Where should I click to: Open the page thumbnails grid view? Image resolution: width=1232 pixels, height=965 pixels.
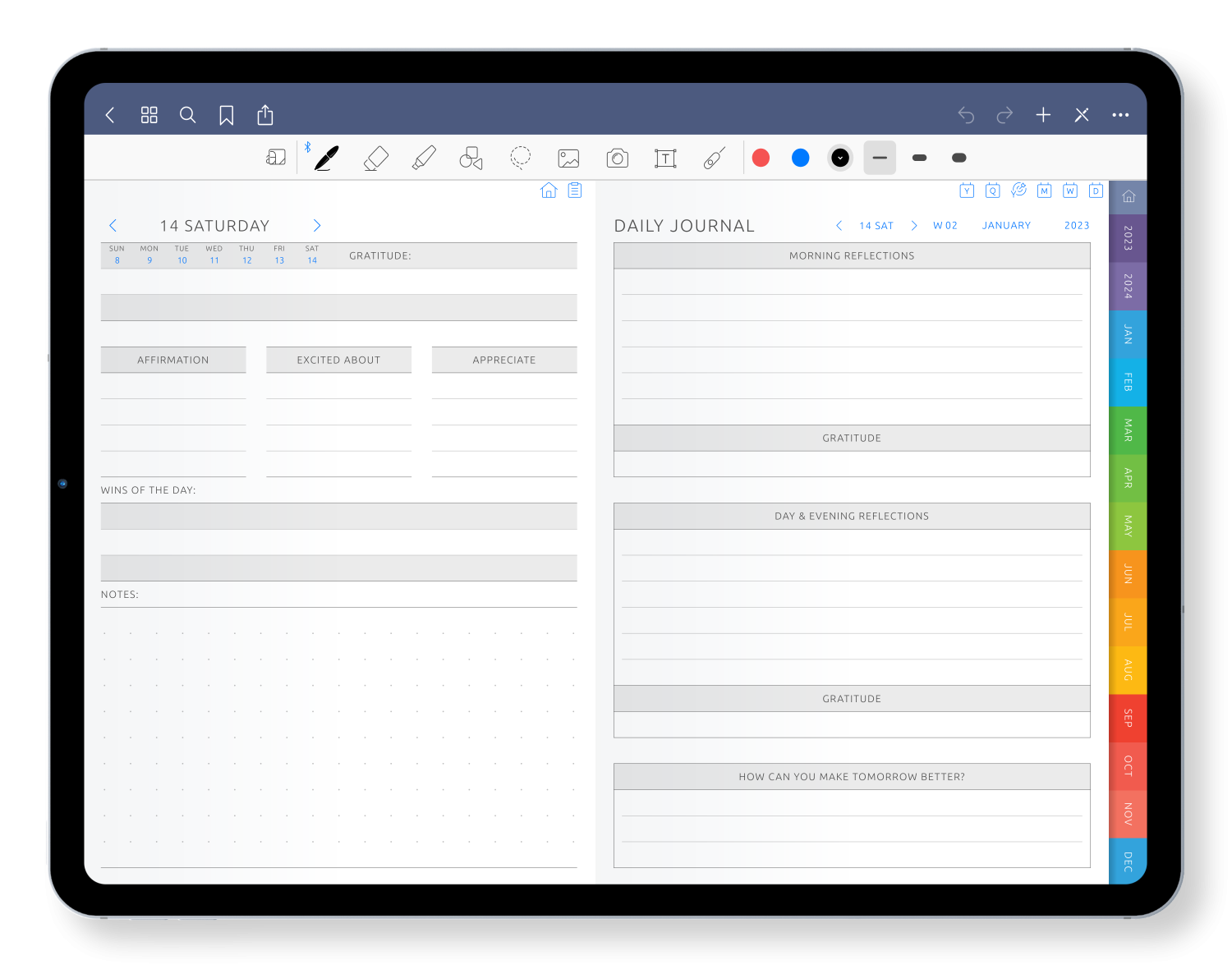(149, 115)
